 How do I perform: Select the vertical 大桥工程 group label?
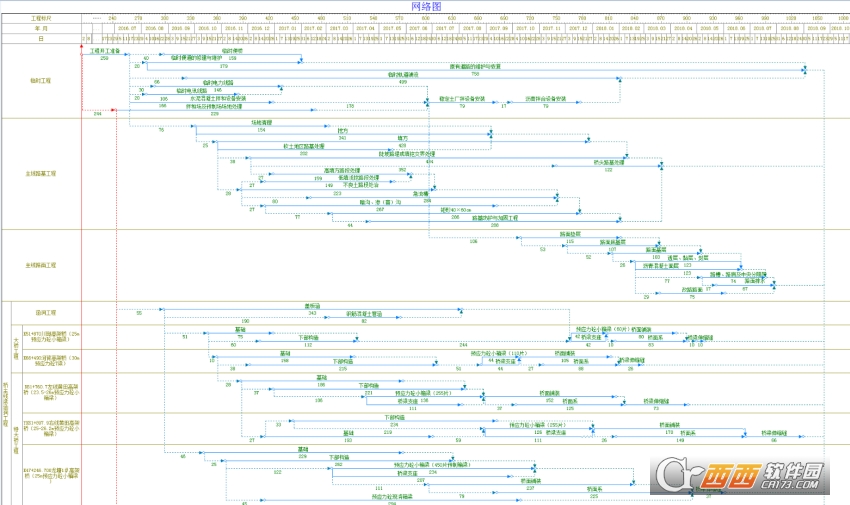point(16,348)
